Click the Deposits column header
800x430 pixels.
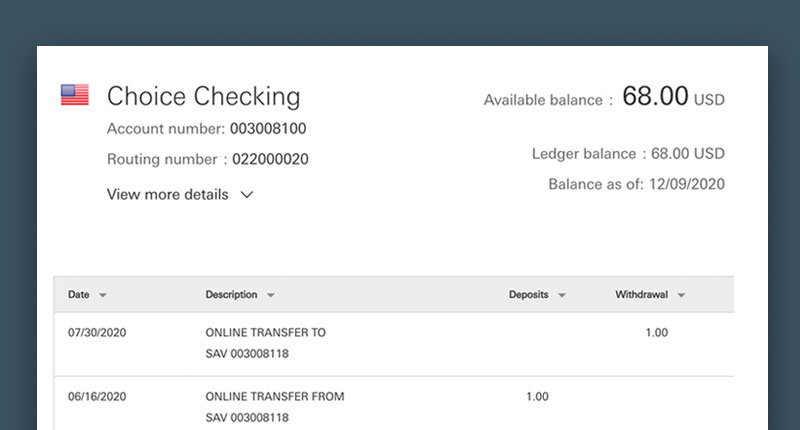[x=529, y=295]
